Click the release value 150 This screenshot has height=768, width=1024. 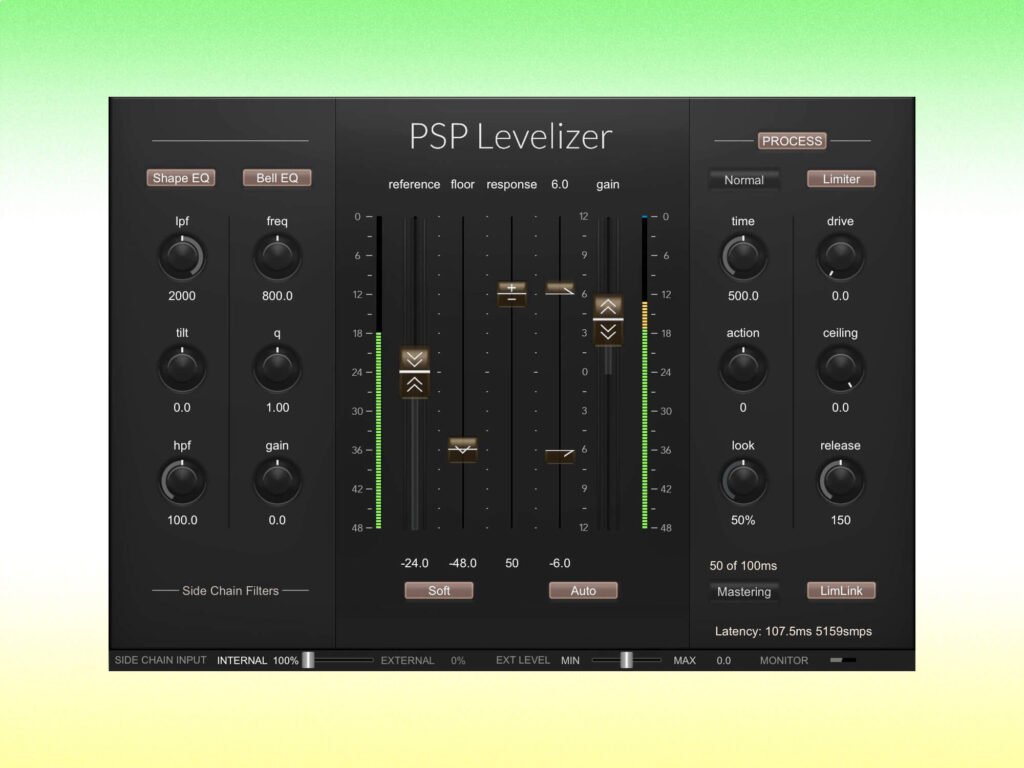point(840,520)
